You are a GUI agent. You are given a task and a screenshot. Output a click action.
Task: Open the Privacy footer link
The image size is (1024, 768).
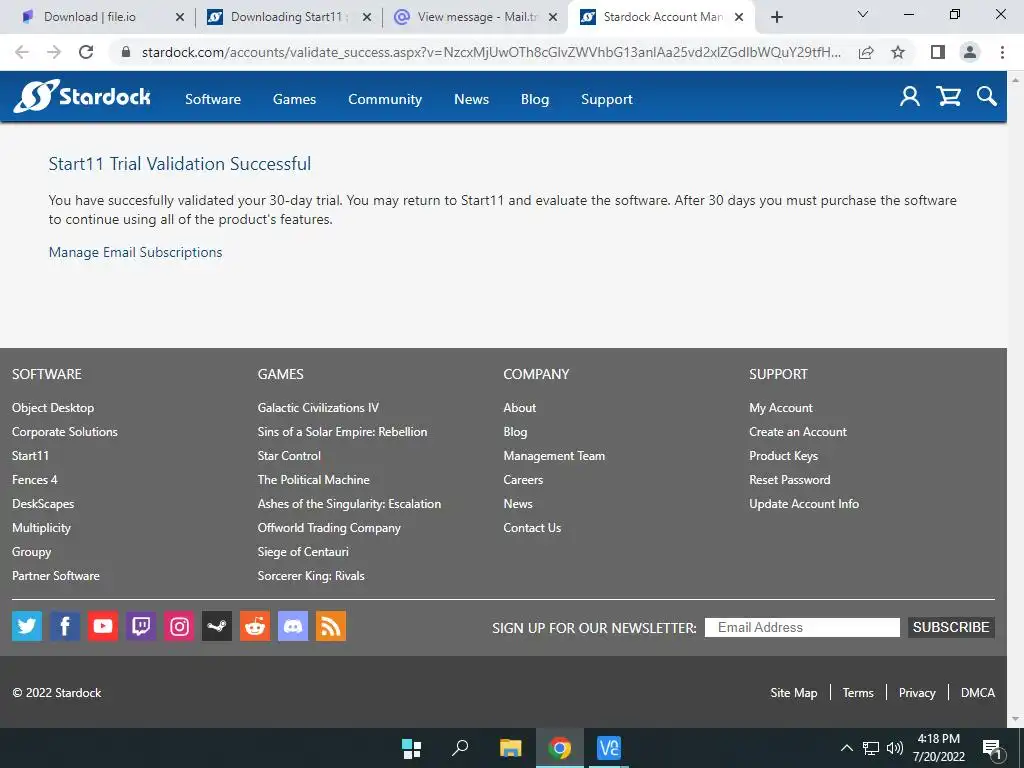click(917, 693)
